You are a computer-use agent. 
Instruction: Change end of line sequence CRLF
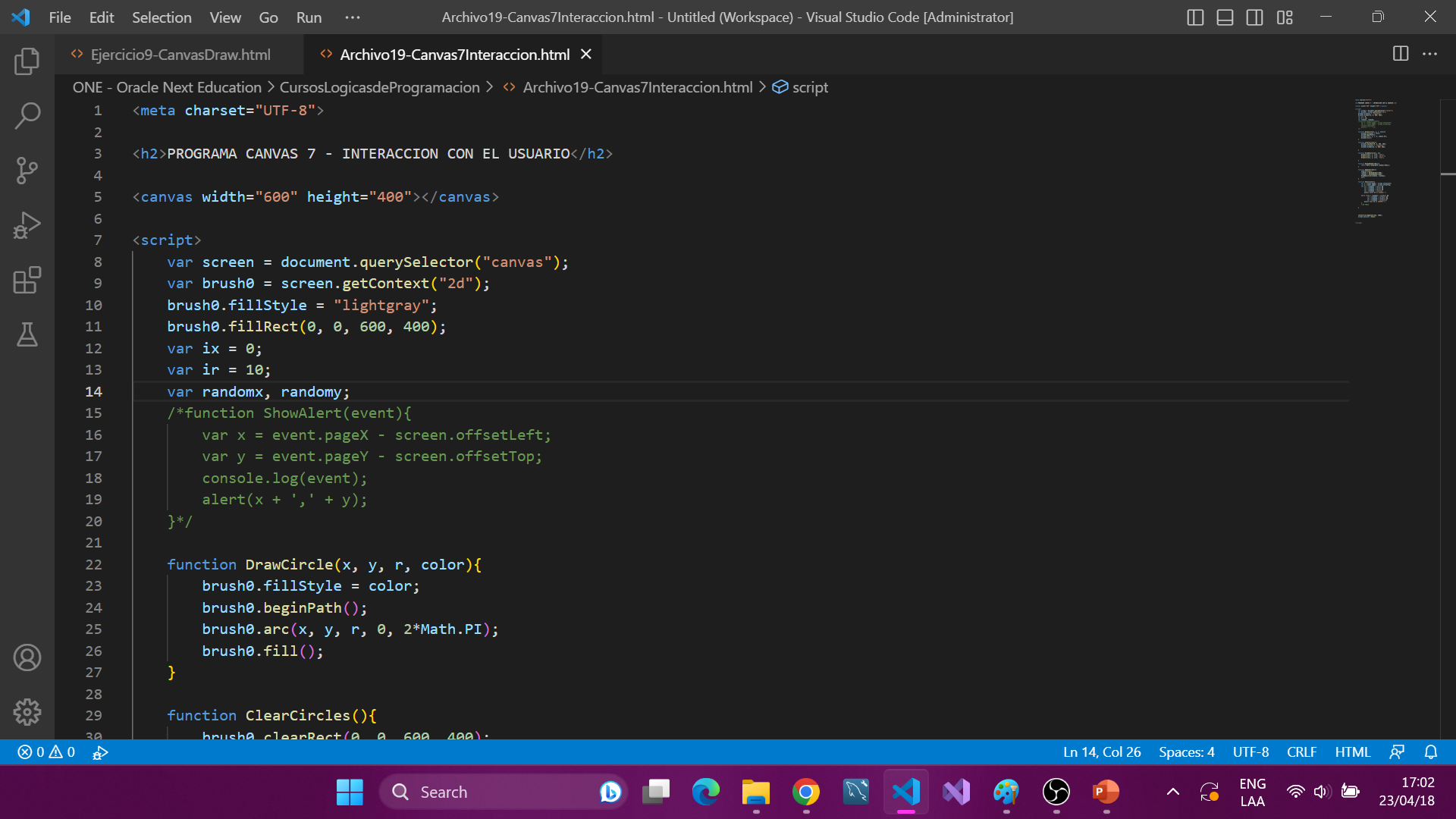(x=1301, y=752)
